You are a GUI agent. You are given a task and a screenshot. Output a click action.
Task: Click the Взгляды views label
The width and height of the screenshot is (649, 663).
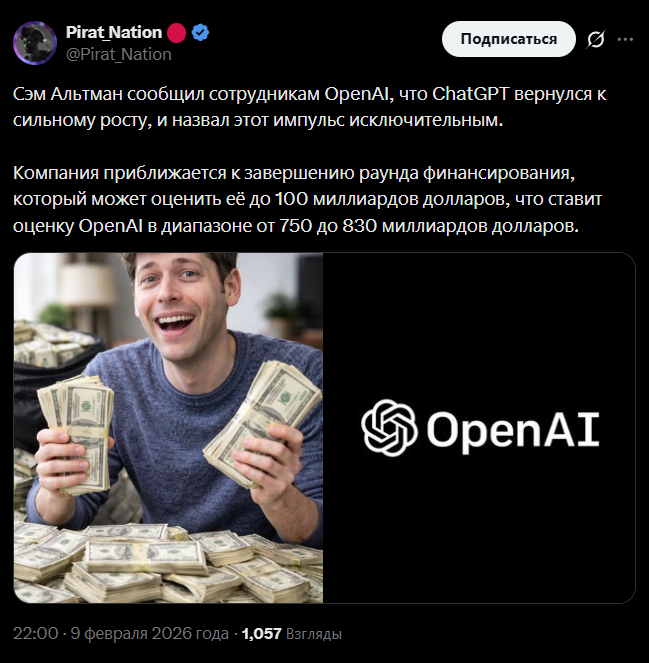pyautogui.click(x=314, y=634)
